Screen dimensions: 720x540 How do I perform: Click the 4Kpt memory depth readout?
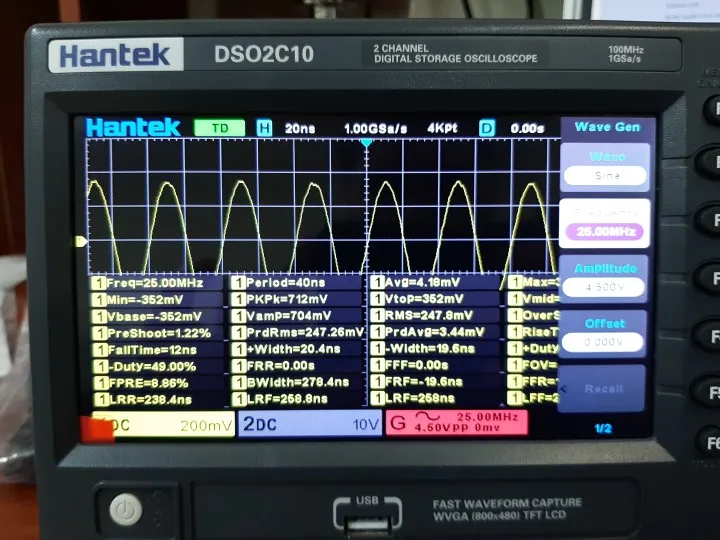(442, 128)
